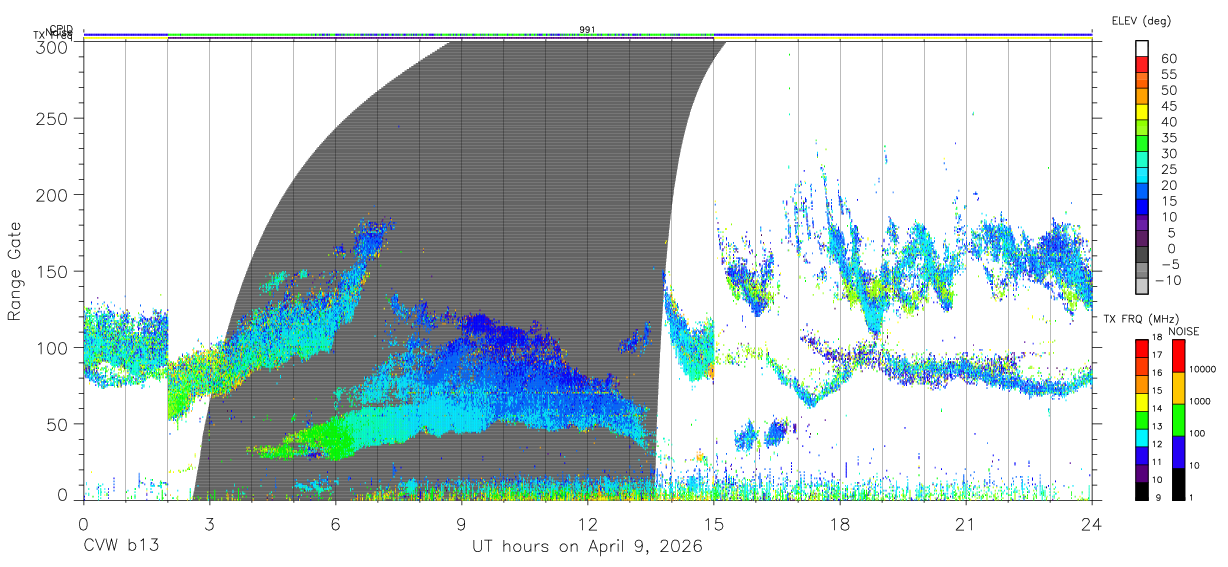Click the "991" CPID value at top

(x=587, y=29)
